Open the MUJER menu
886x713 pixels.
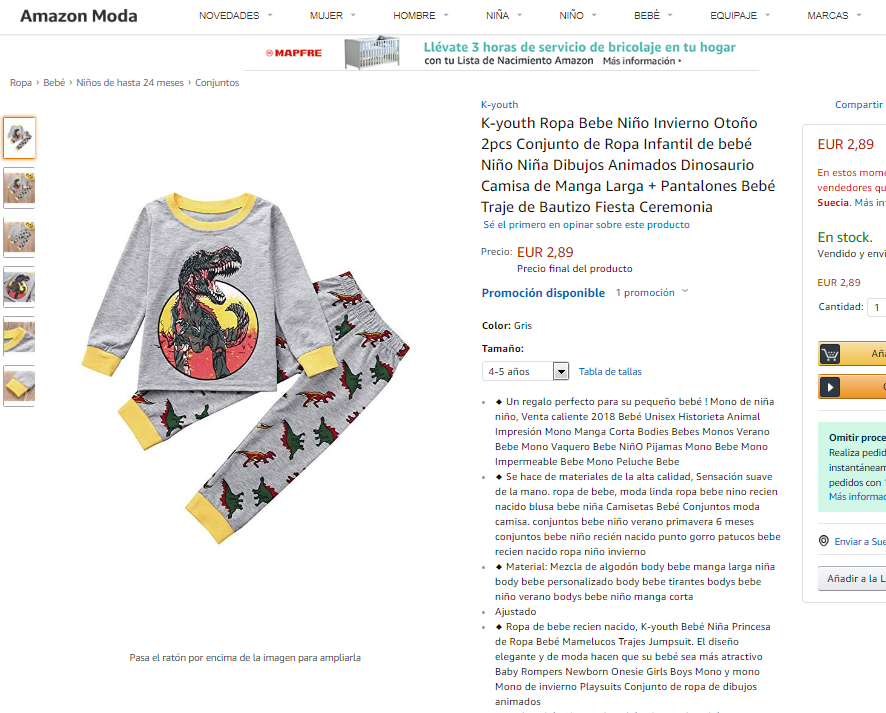tap(332, 16)
